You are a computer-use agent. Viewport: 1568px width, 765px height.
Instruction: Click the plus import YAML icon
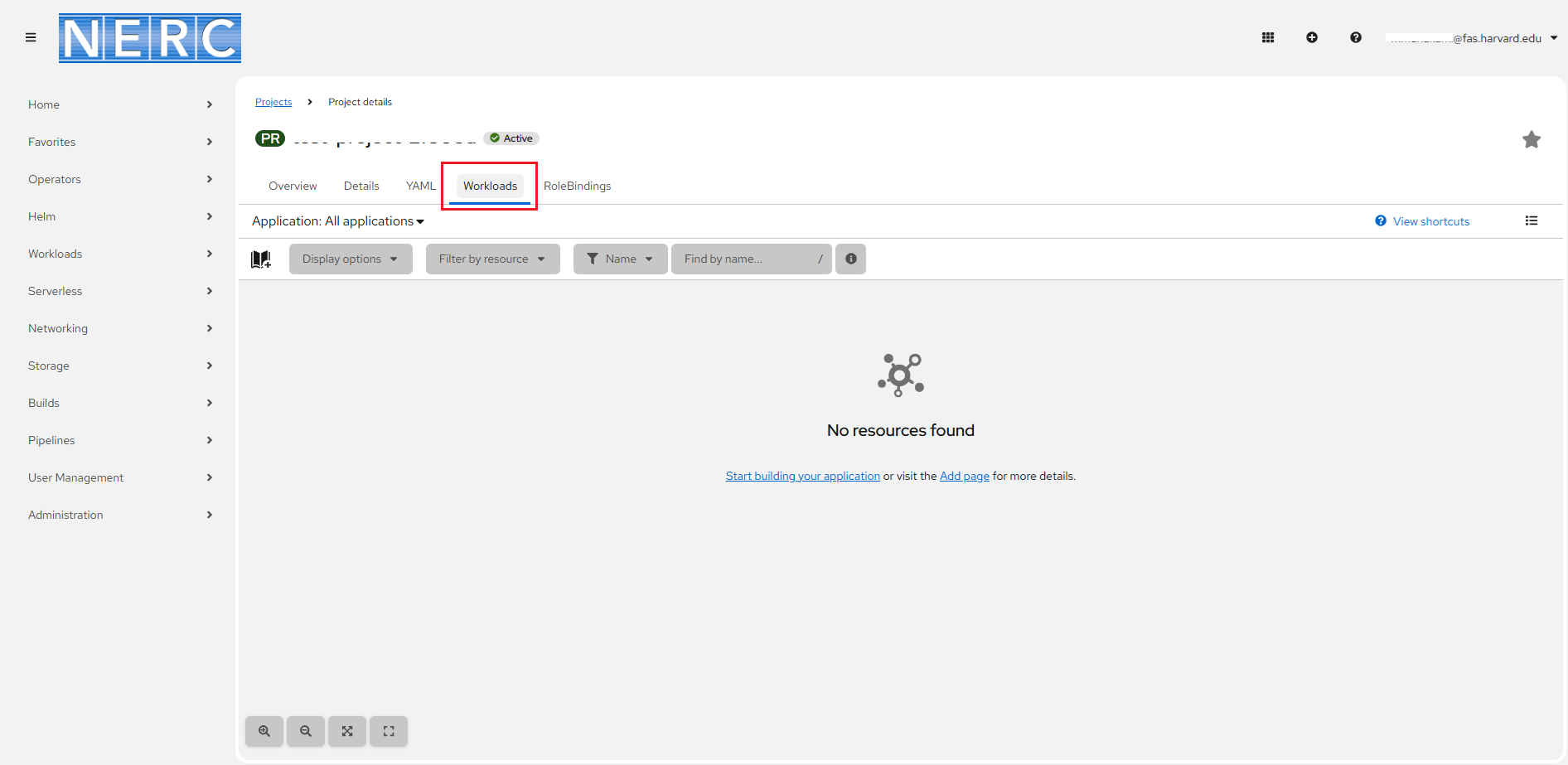click(1311, 37)
